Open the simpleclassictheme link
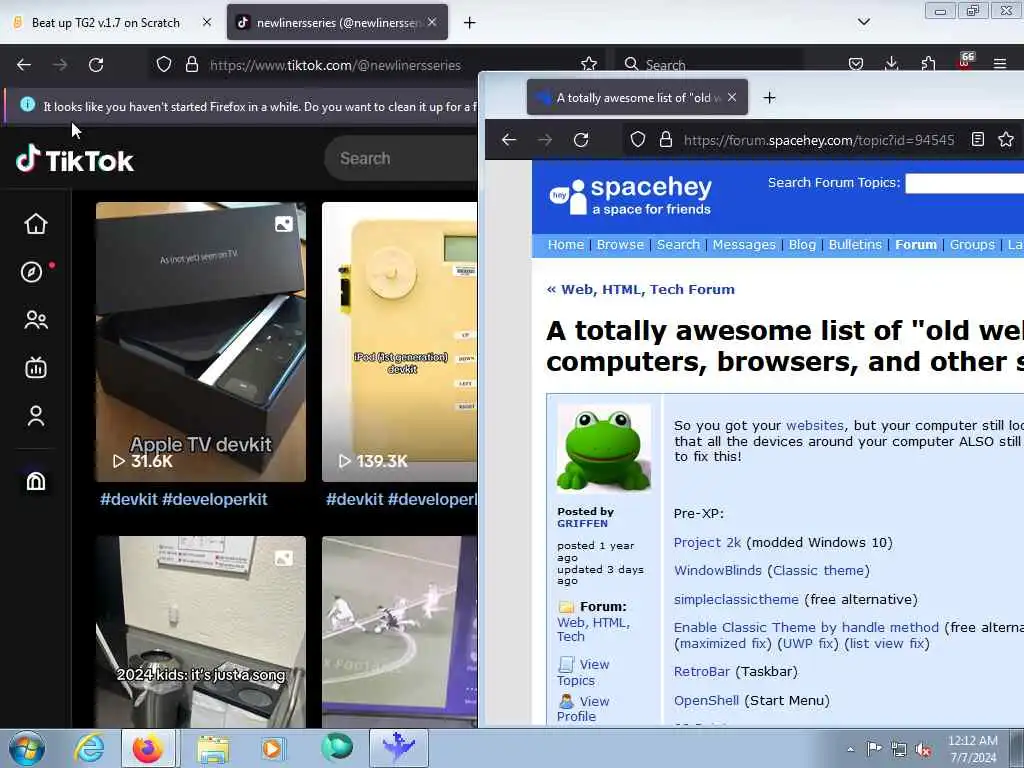Screen dimensions: 1024x768 [x=736, y=600]
